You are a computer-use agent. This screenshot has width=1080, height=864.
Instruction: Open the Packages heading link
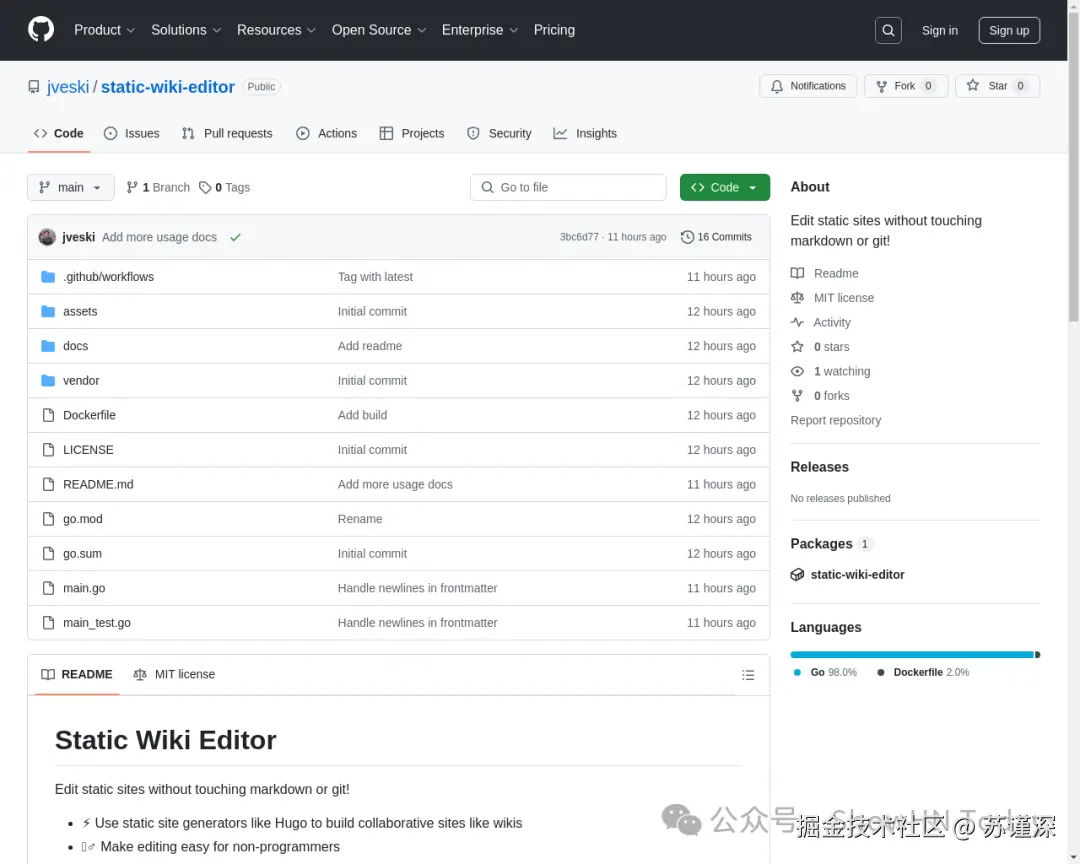click(x=821, y=544)
